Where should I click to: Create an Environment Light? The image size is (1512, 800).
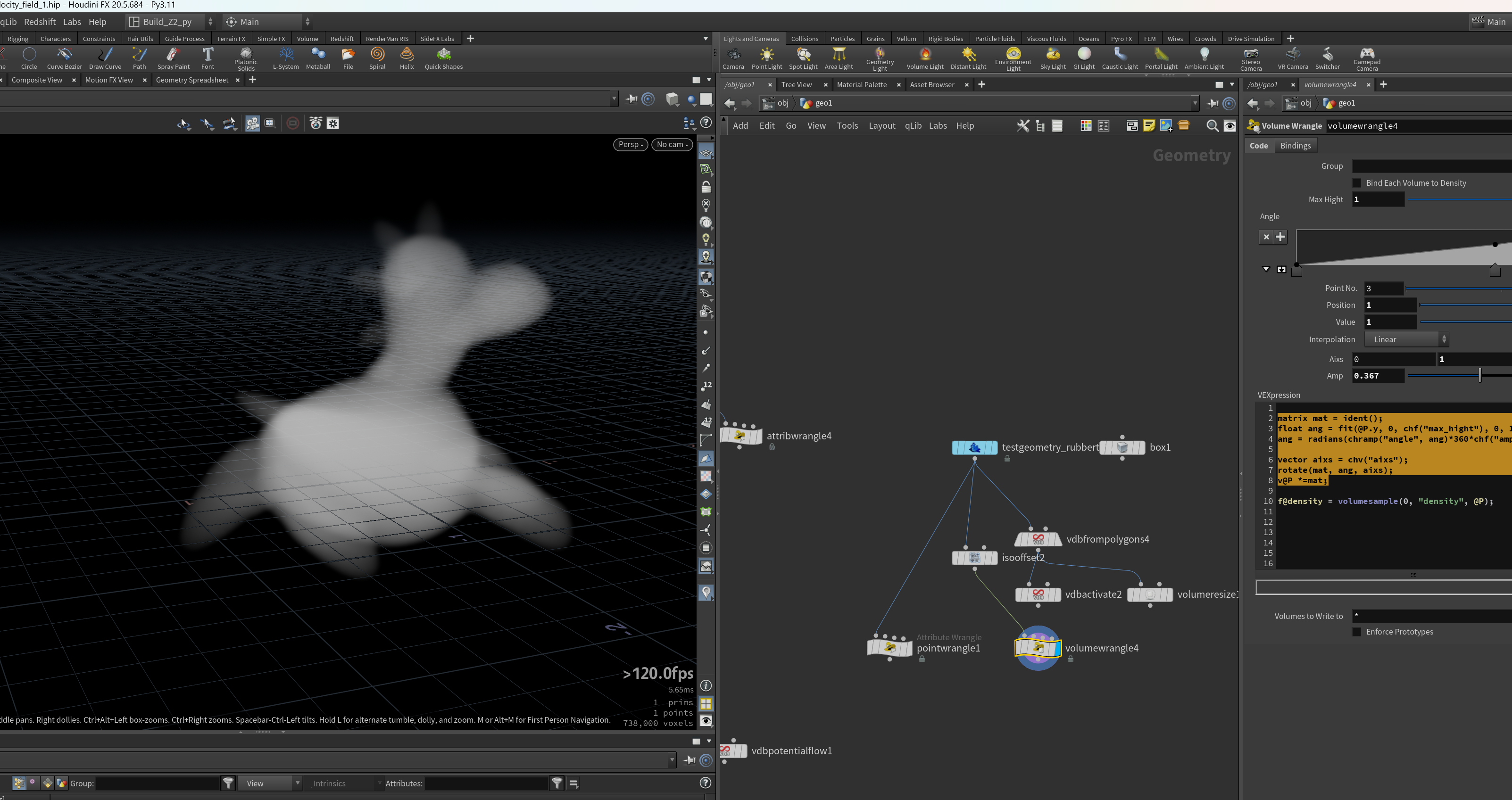(x=1013, y=59)
